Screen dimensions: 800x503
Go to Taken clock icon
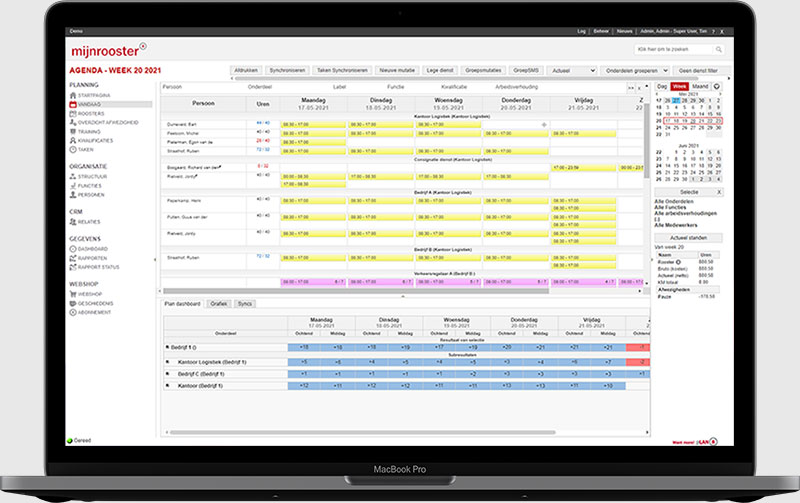click(75, 150)
